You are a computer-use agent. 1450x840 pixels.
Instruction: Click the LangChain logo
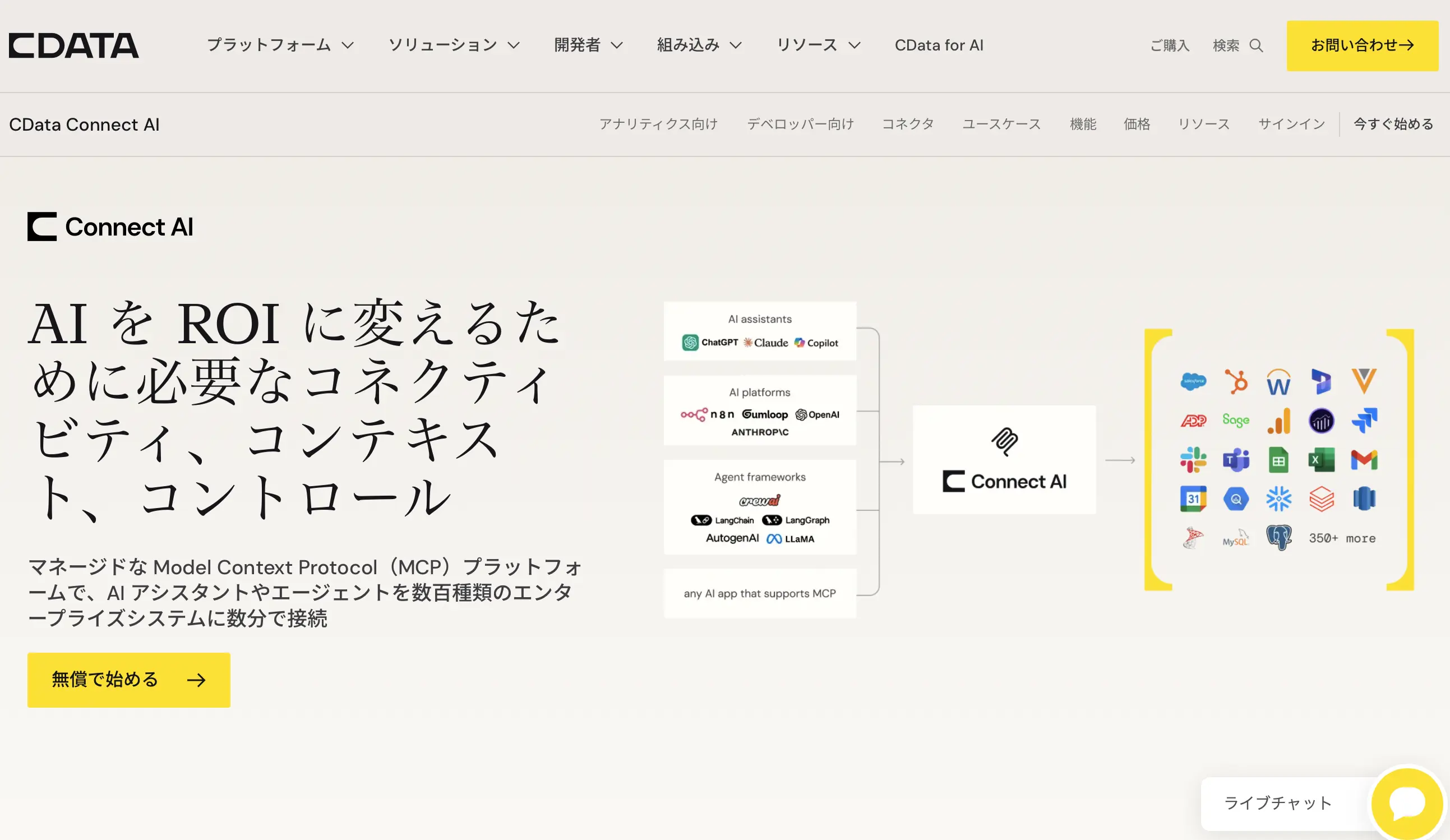722,520
